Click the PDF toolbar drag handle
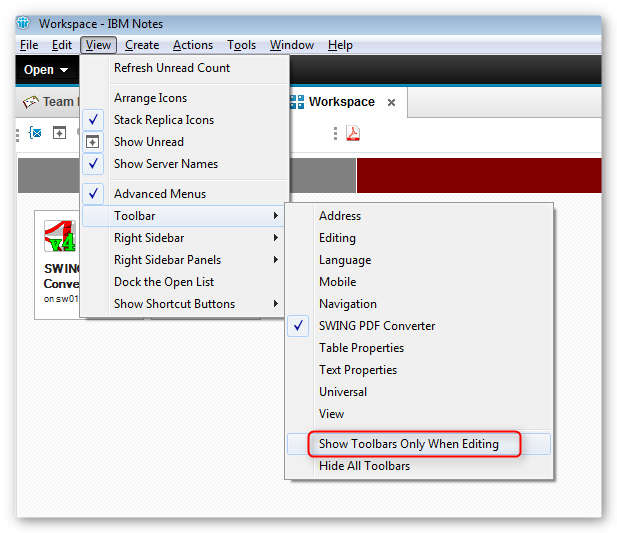This screenshot has height=533, width=617. click(335, 133)
